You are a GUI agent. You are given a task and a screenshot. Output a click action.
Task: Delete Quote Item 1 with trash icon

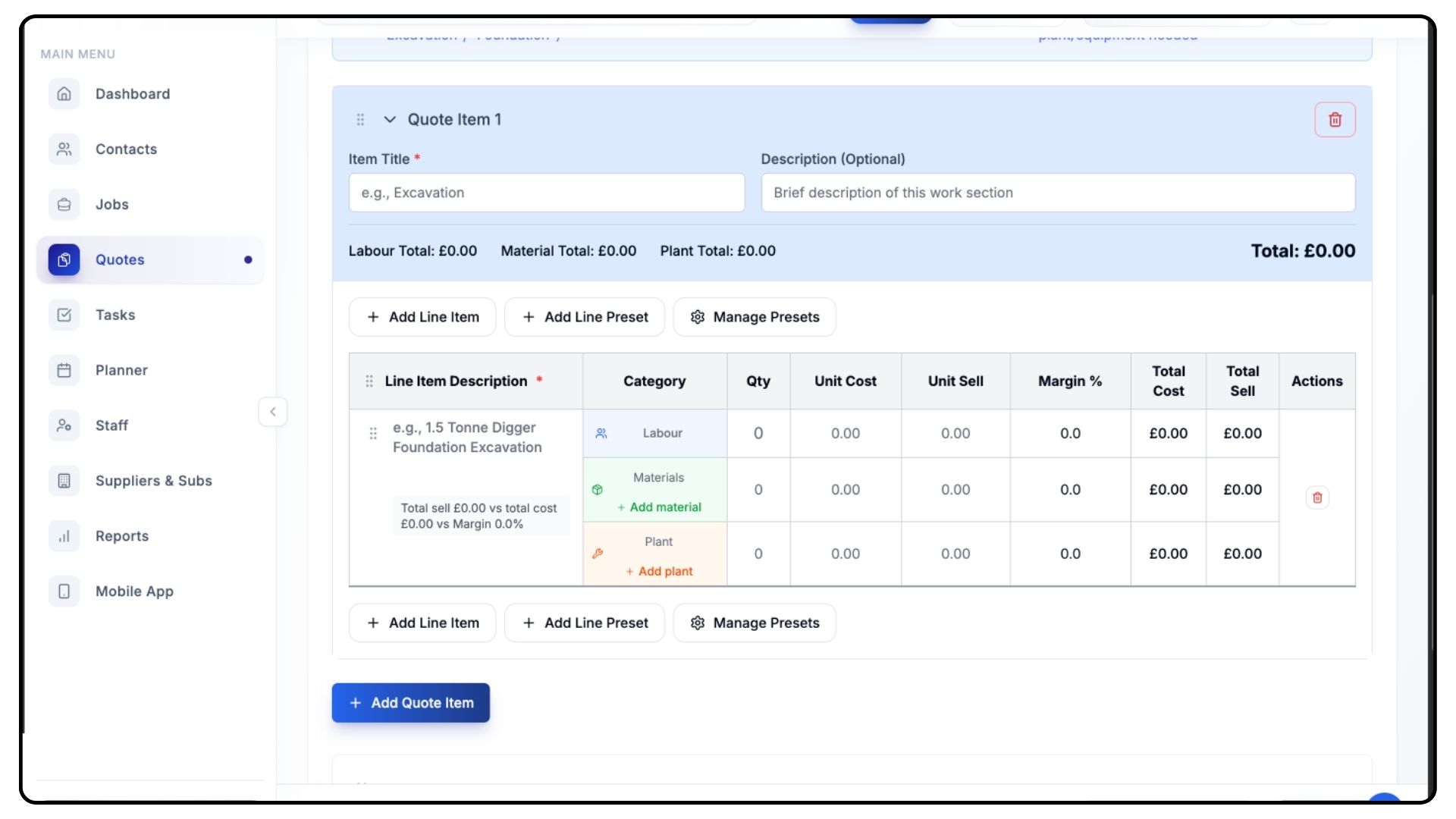[x=1335, y=120]
